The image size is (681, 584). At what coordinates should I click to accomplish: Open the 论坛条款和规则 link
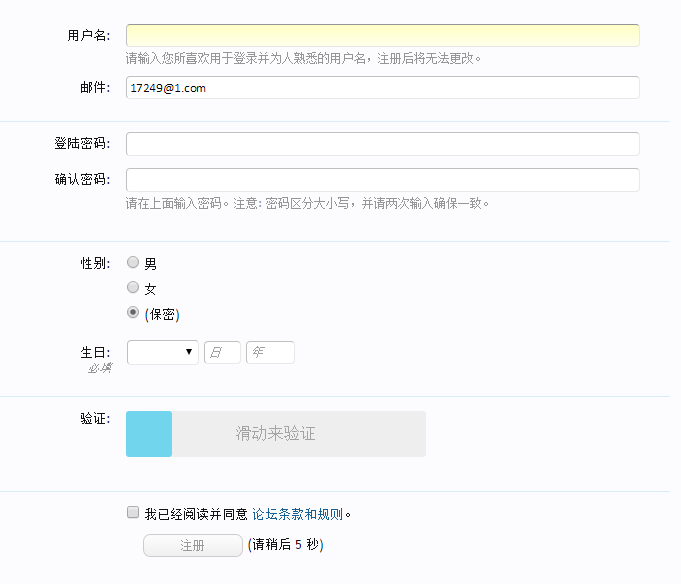[297, 515]
